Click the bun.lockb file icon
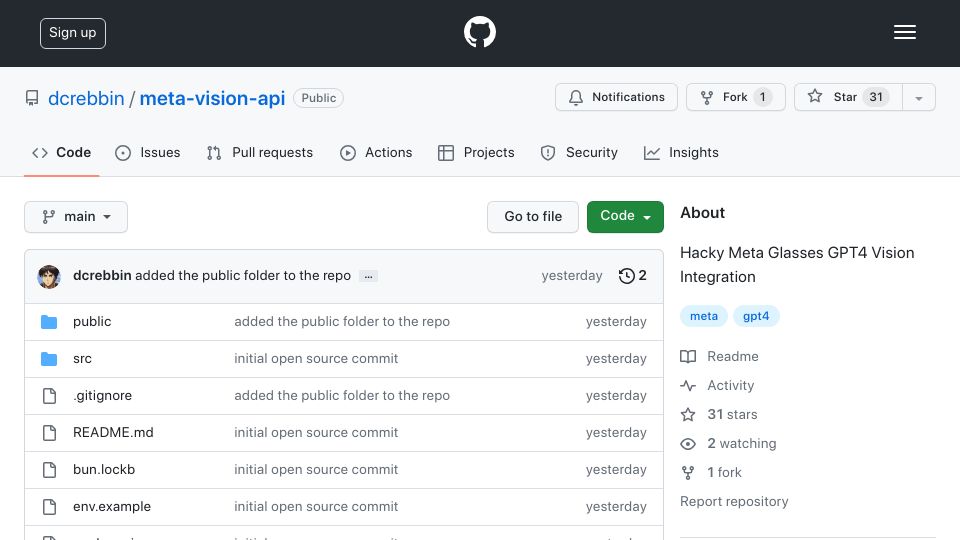960x540 pixels. tap(50, 470)
